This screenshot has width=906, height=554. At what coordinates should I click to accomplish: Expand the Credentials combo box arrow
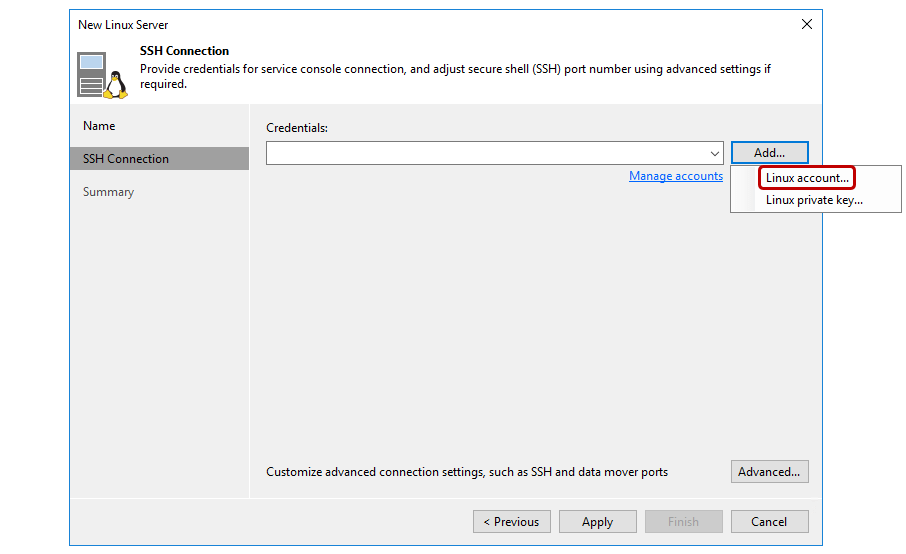click(x=715, y=153)
